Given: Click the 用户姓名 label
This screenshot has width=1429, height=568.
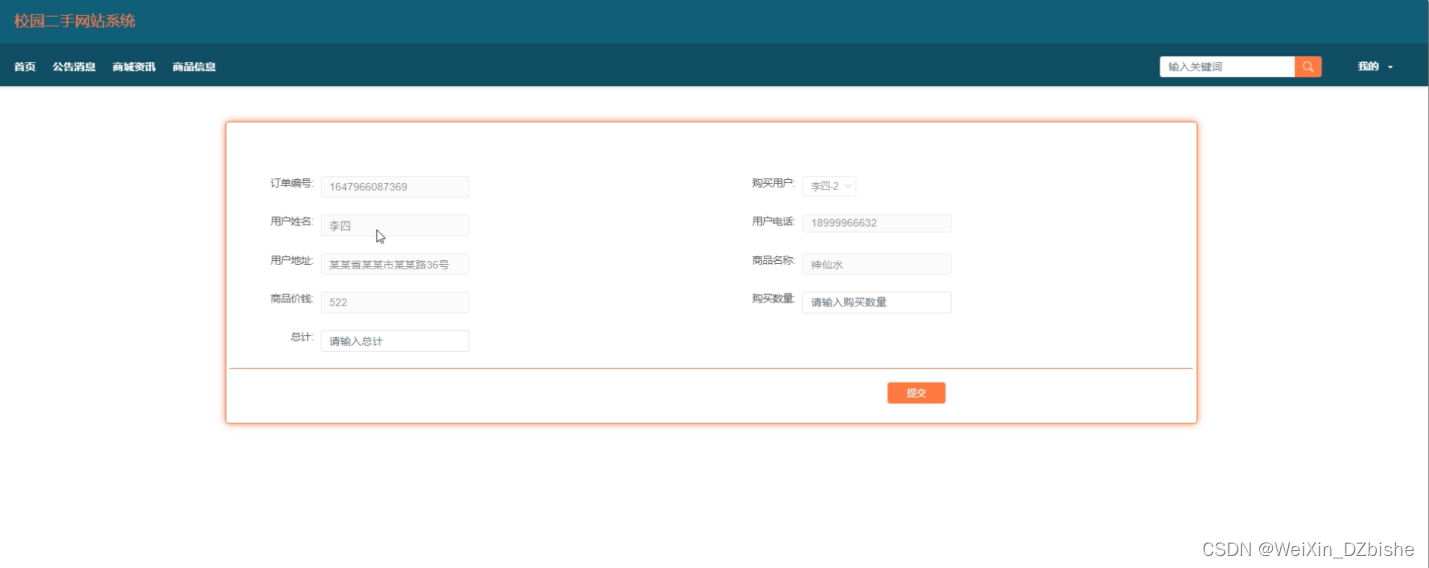Looking at the screenshot, I should [x=291, y=222].
